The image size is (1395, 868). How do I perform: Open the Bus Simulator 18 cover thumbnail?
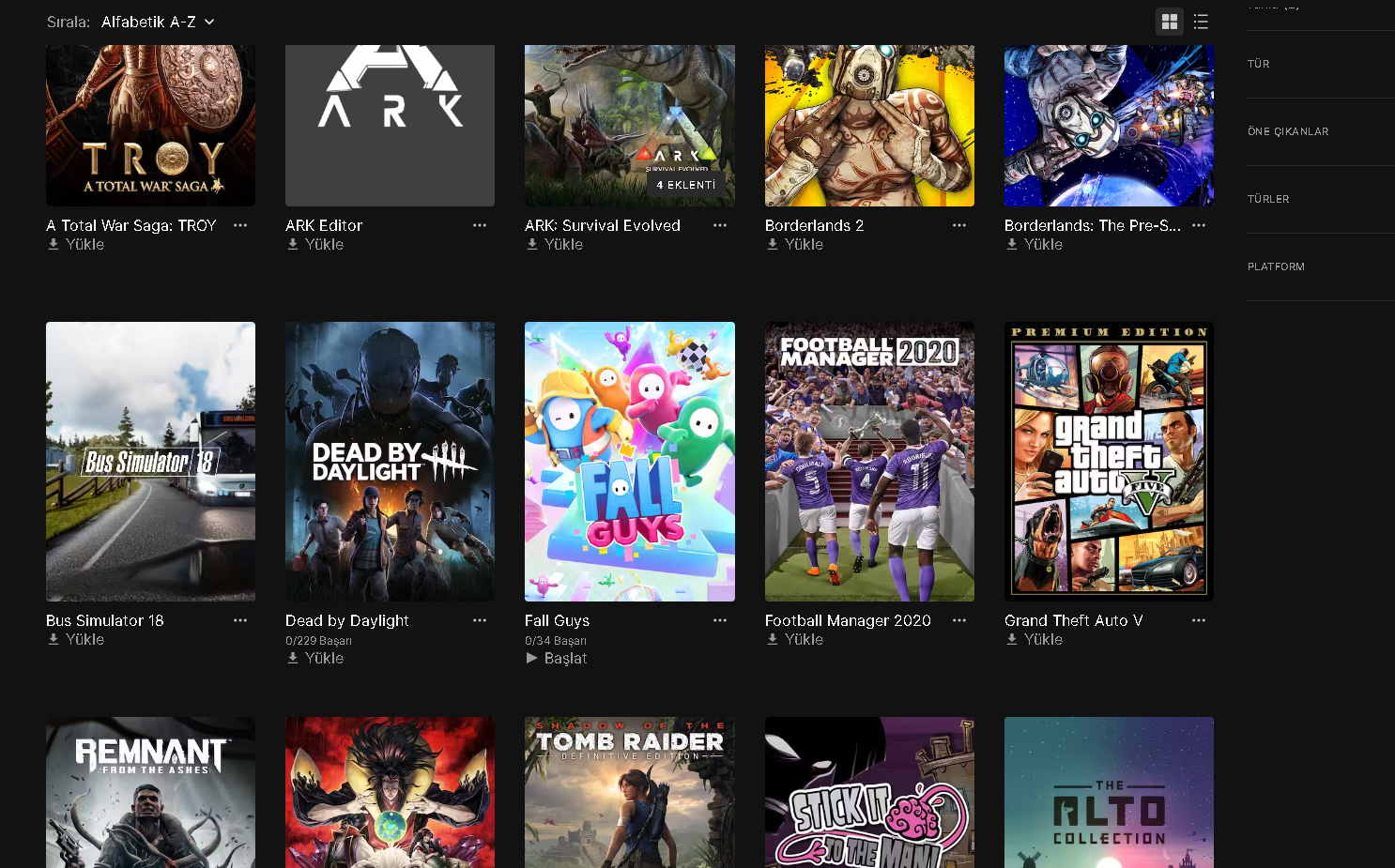150,462
